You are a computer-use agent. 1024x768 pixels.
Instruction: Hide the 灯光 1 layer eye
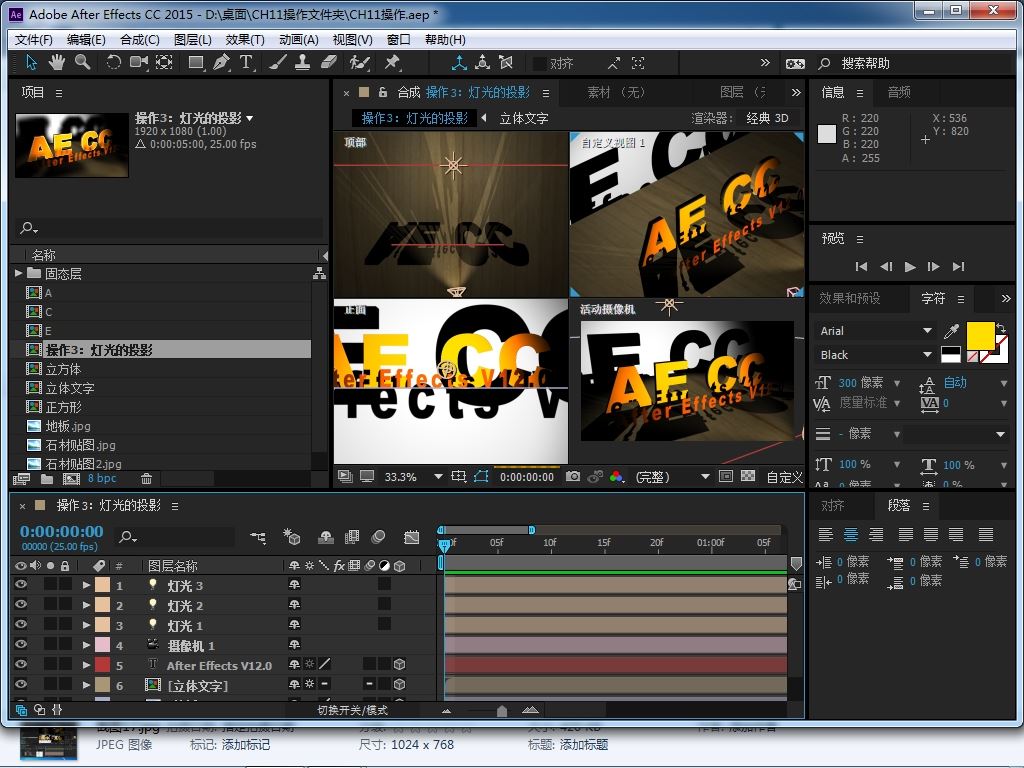(21, 624)
